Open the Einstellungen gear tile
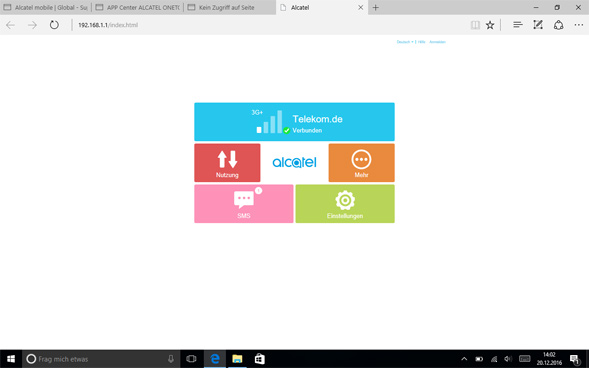The image size is (589, 368). tap(345, 204)
